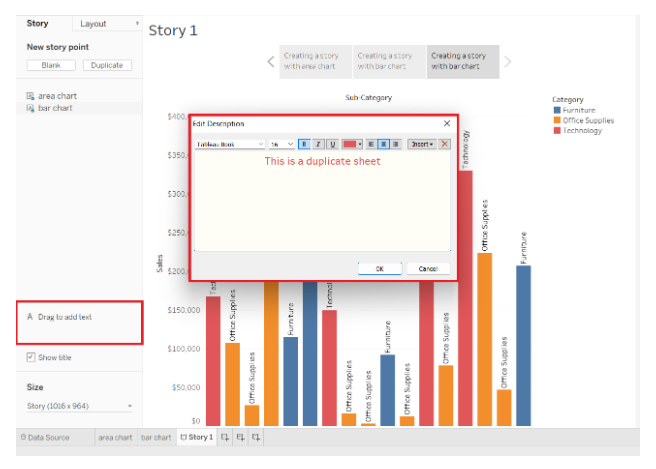This screenshot has height=469, width=656.
Task: Center-align the description text
Action: [384, 144]
